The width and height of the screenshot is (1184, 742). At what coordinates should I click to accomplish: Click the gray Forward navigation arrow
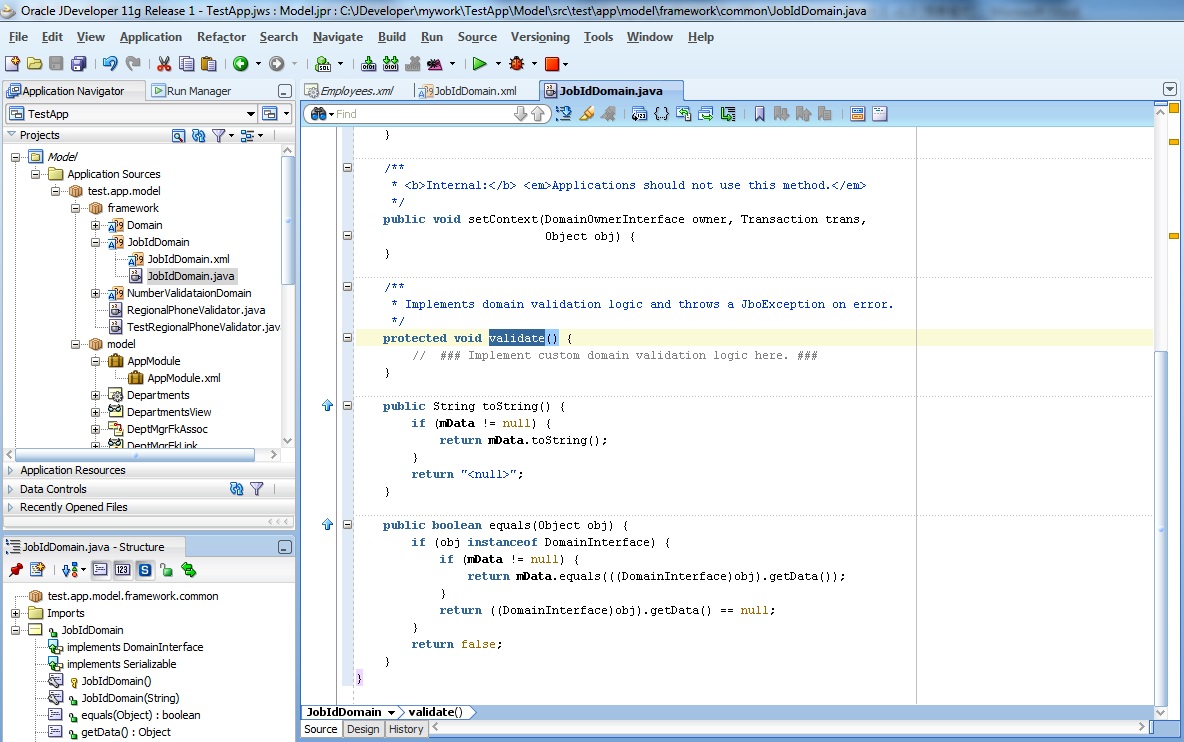pyautogui.click(x=277, y=64)
